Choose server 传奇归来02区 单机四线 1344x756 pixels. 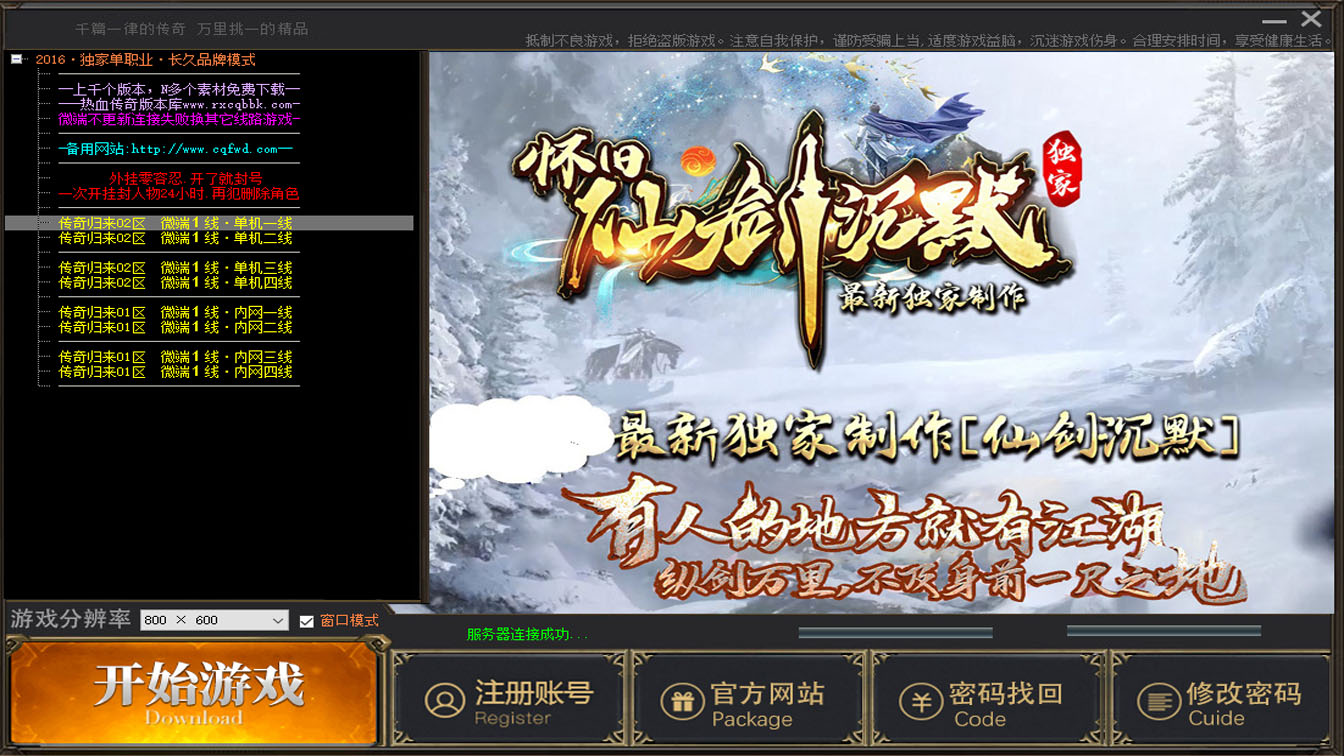(x=175, y=283)
